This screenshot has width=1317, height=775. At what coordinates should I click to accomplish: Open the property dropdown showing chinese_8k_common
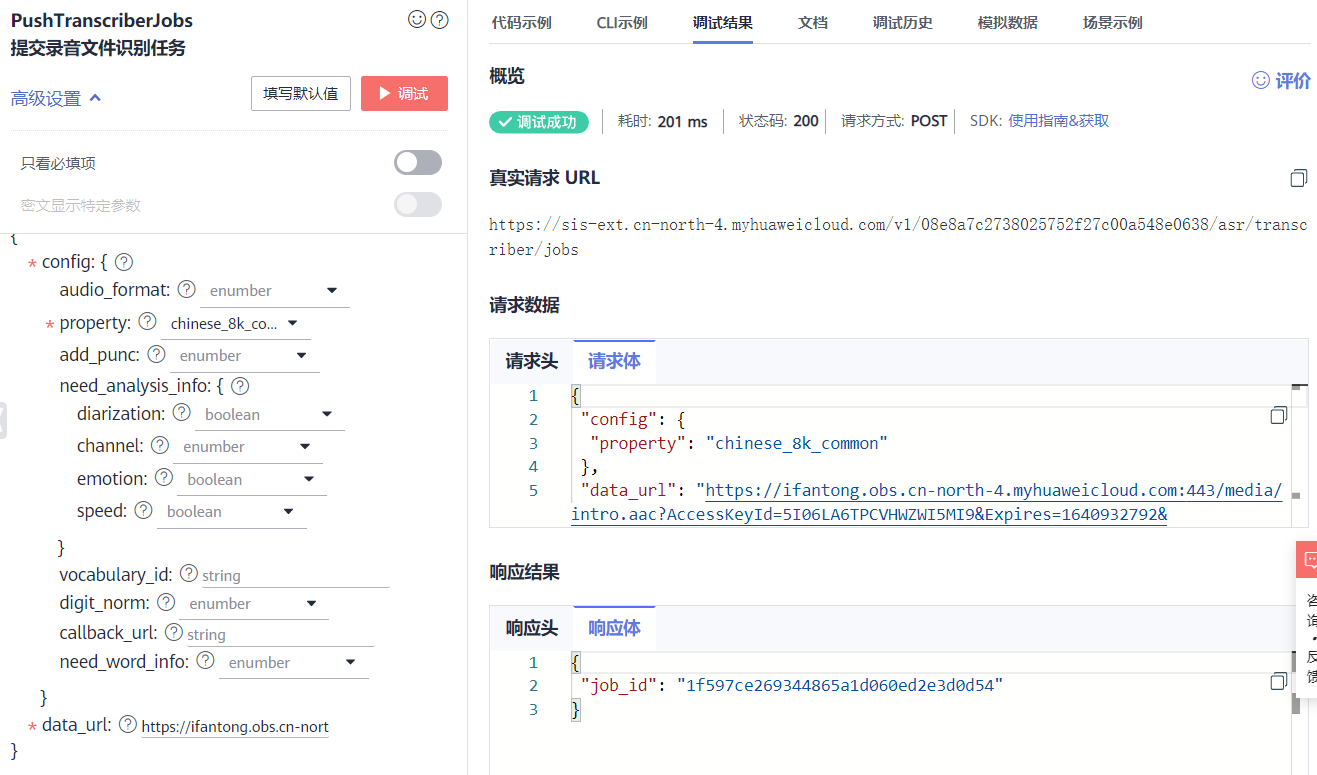tap(235, 323)
